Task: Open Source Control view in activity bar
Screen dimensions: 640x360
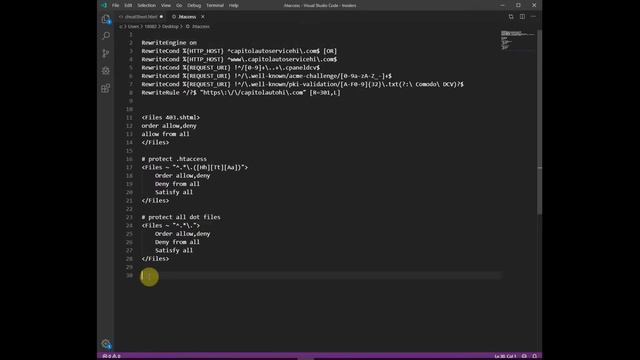Action: coord(106,53)
